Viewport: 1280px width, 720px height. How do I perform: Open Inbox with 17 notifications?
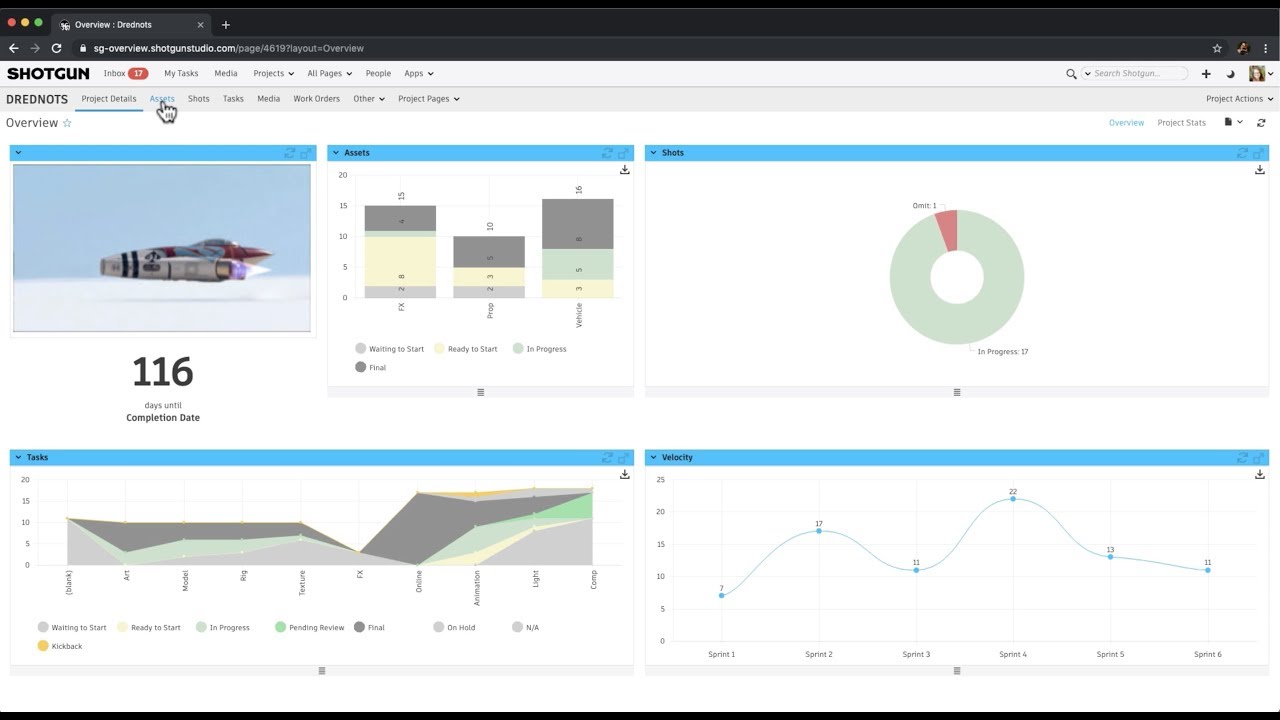pyautogui.click(x=126, y=74)
